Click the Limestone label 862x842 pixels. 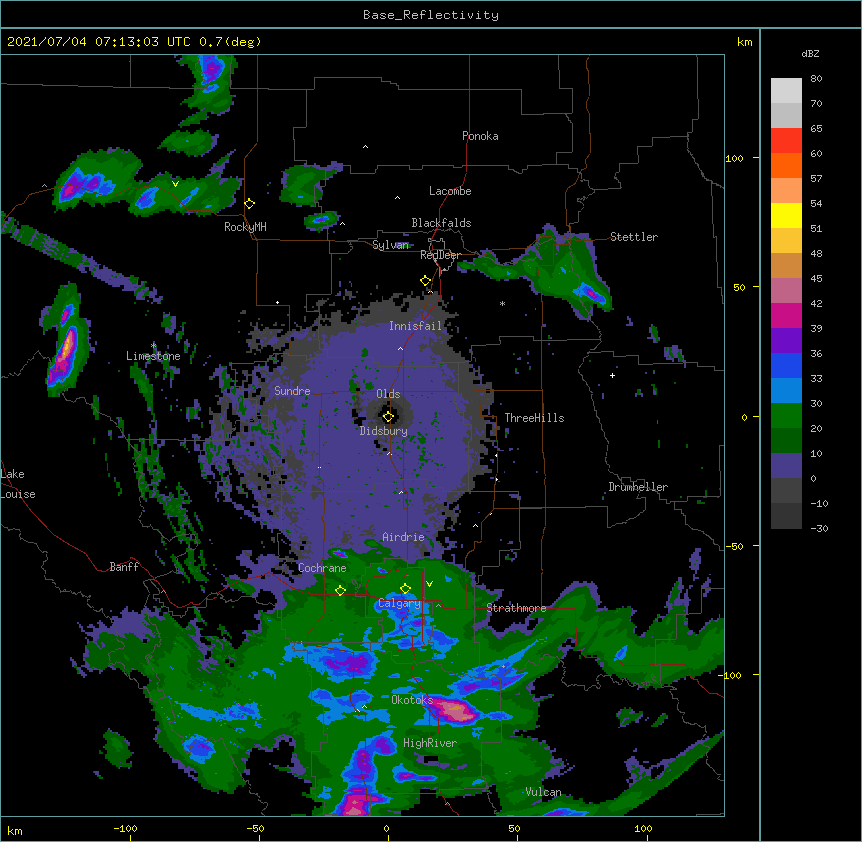pyautogui.click(x=153, y=356)
